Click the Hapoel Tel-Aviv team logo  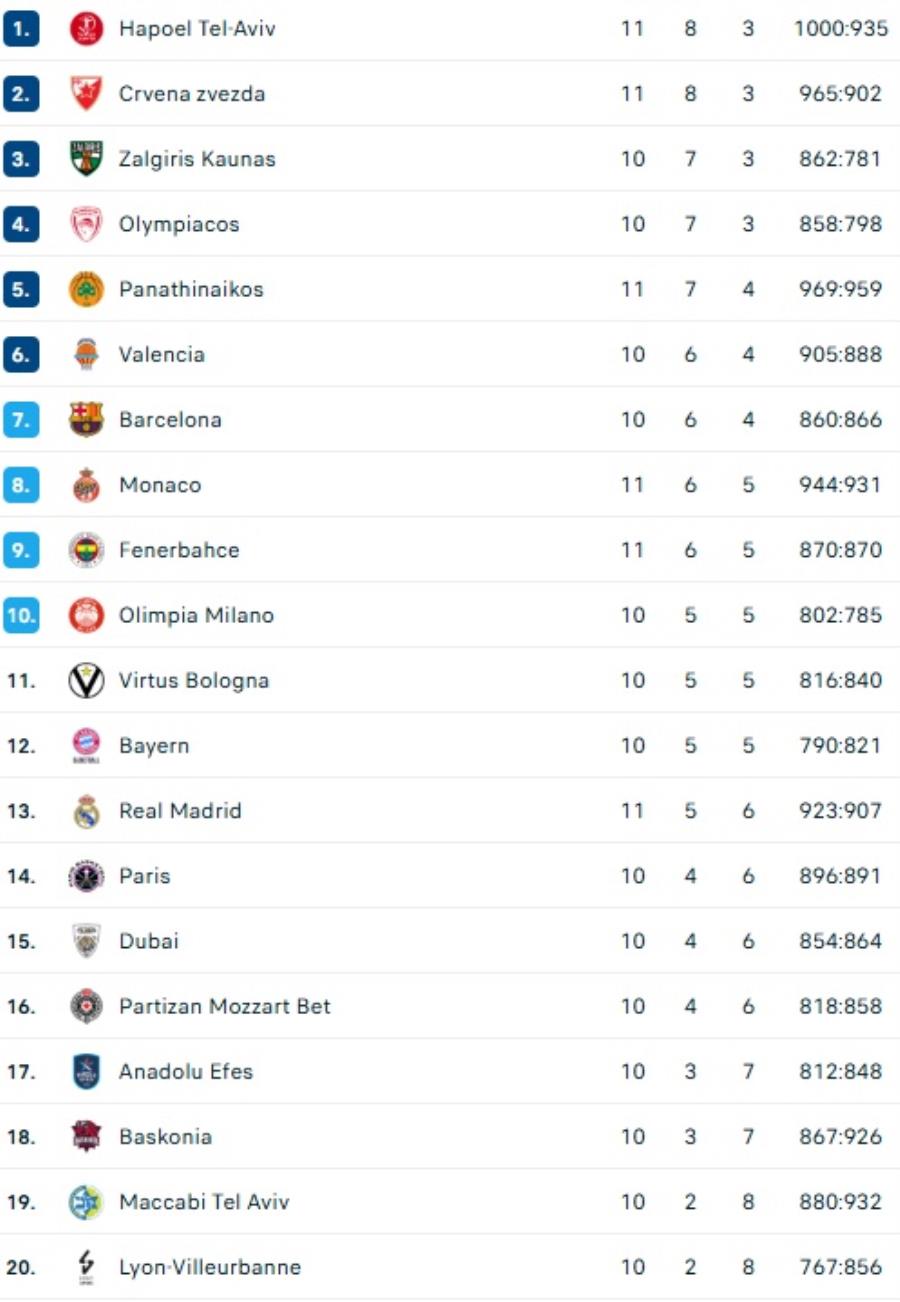click(86, 29)
